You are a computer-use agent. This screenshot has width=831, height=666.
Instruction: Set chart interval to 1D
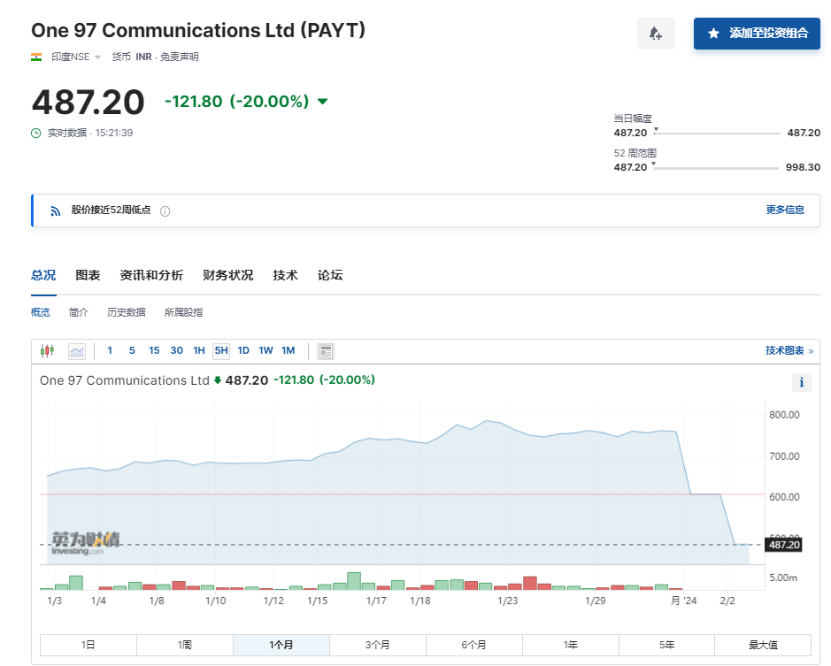[x=243, y=351]
